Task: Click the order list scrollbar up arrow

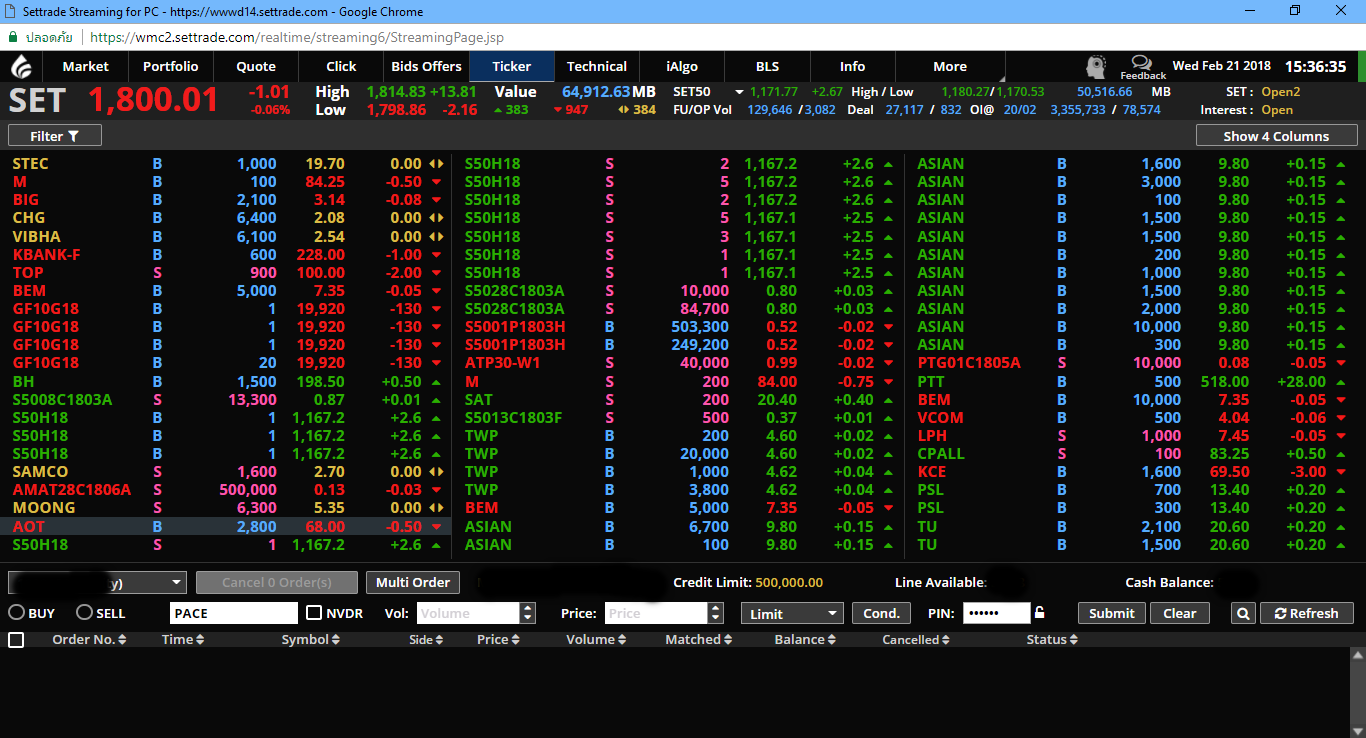Action: (1357, 655)
